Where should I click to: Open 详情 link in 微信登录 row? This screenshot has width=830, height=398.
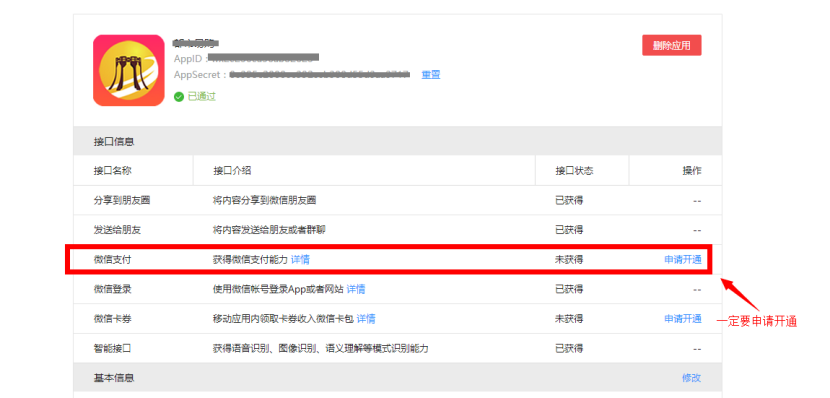click(356, 289)
